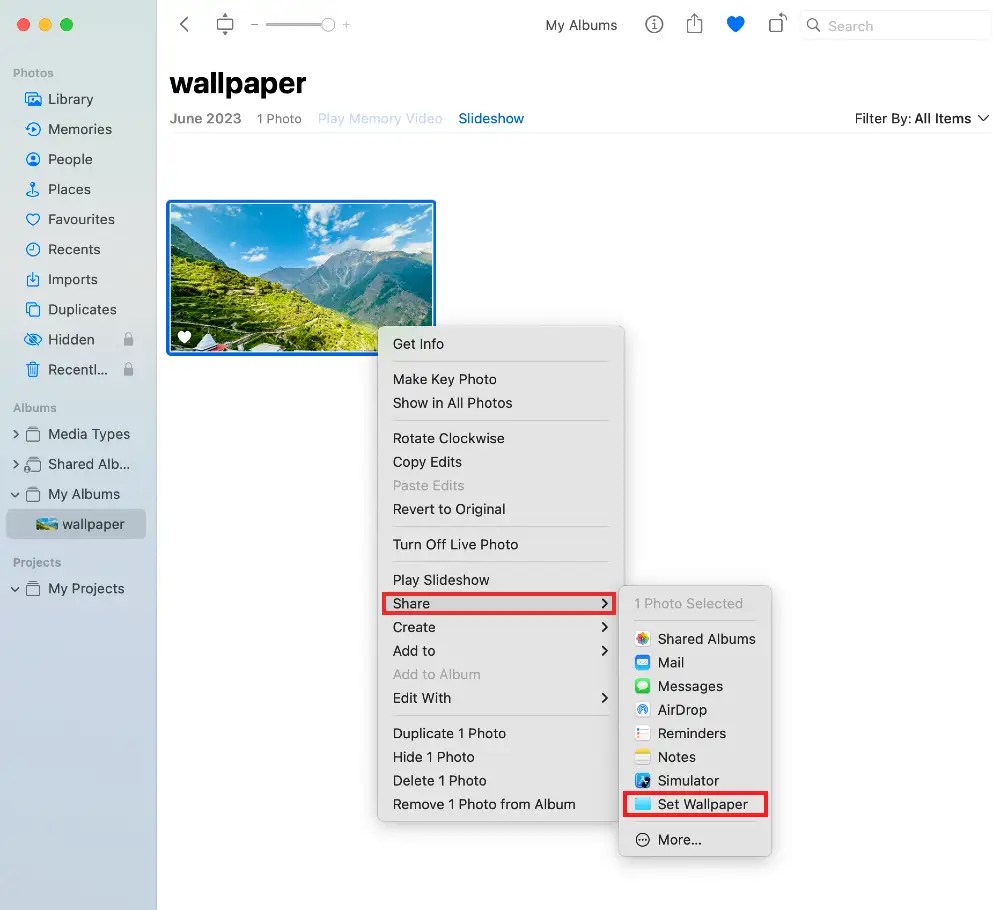
Task: View the Duplicates album
Action: point(80,309)
